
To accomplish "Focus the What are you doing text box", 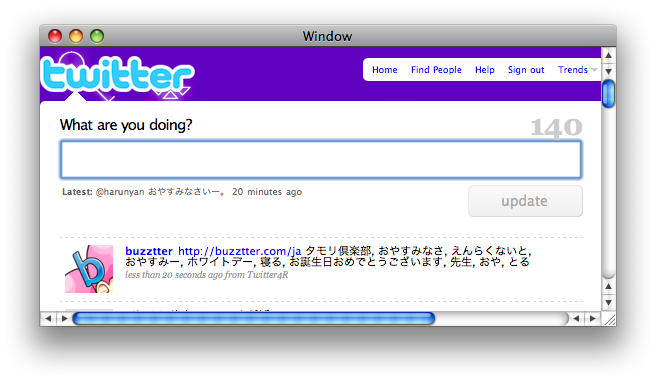I will (321, 159).
